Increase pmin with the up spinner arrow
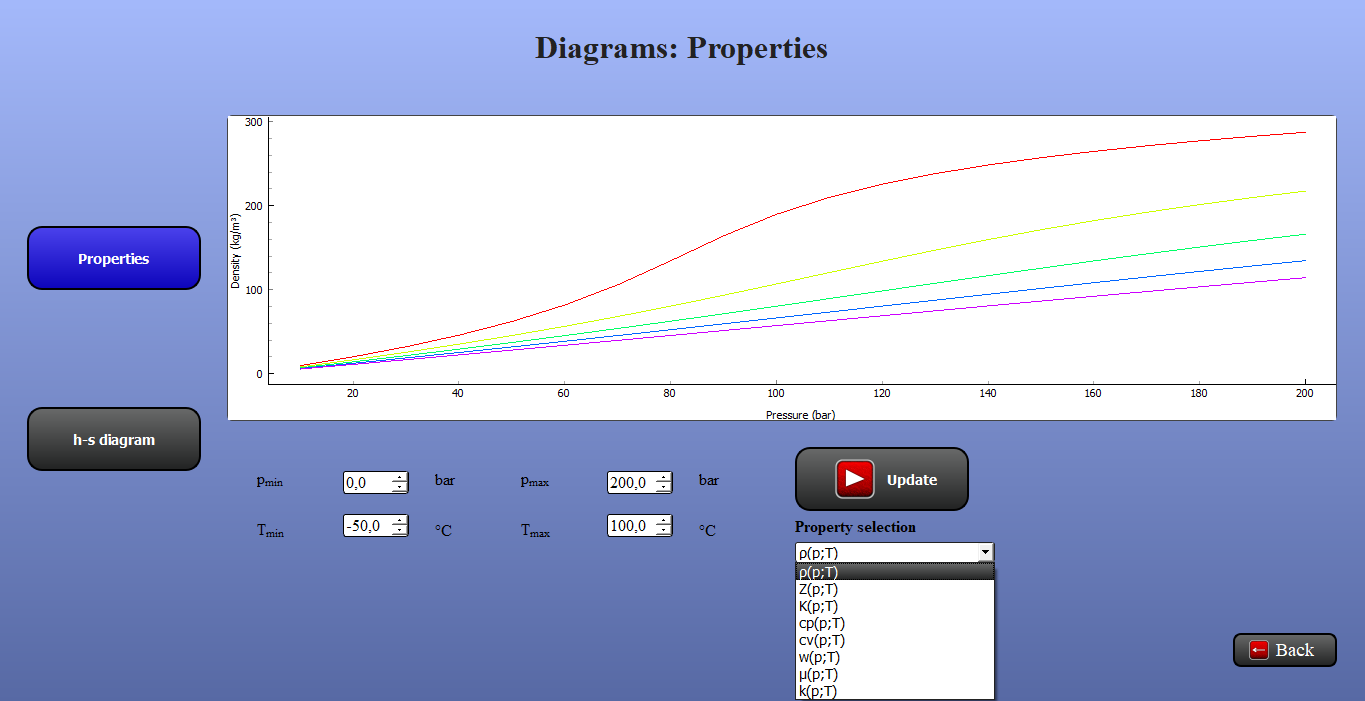 pyautogui.click(x=400, y=477)
